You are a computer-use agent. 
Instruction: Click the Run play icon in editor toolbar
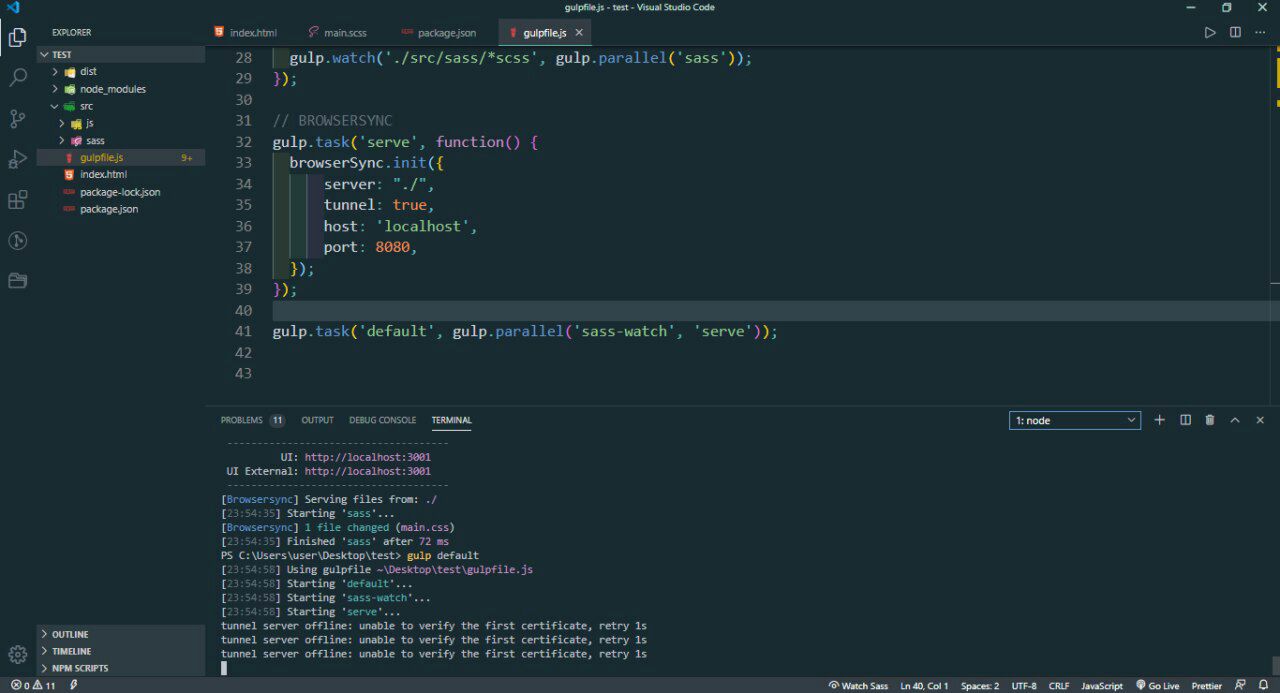[x=1210, y=33]
